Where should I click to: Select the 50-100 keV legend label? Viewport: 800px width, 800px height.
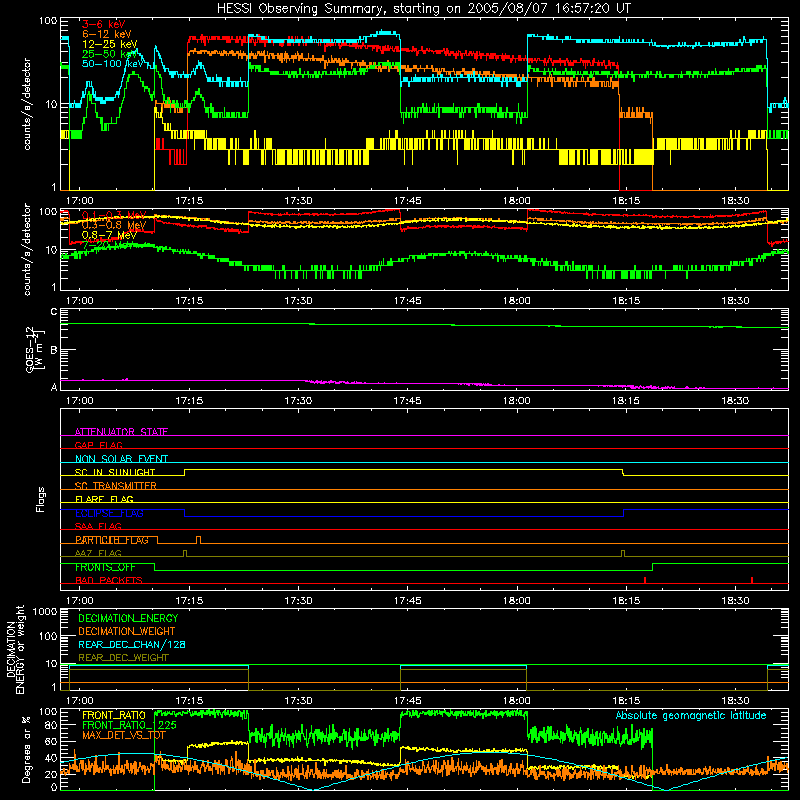[113, 63]
